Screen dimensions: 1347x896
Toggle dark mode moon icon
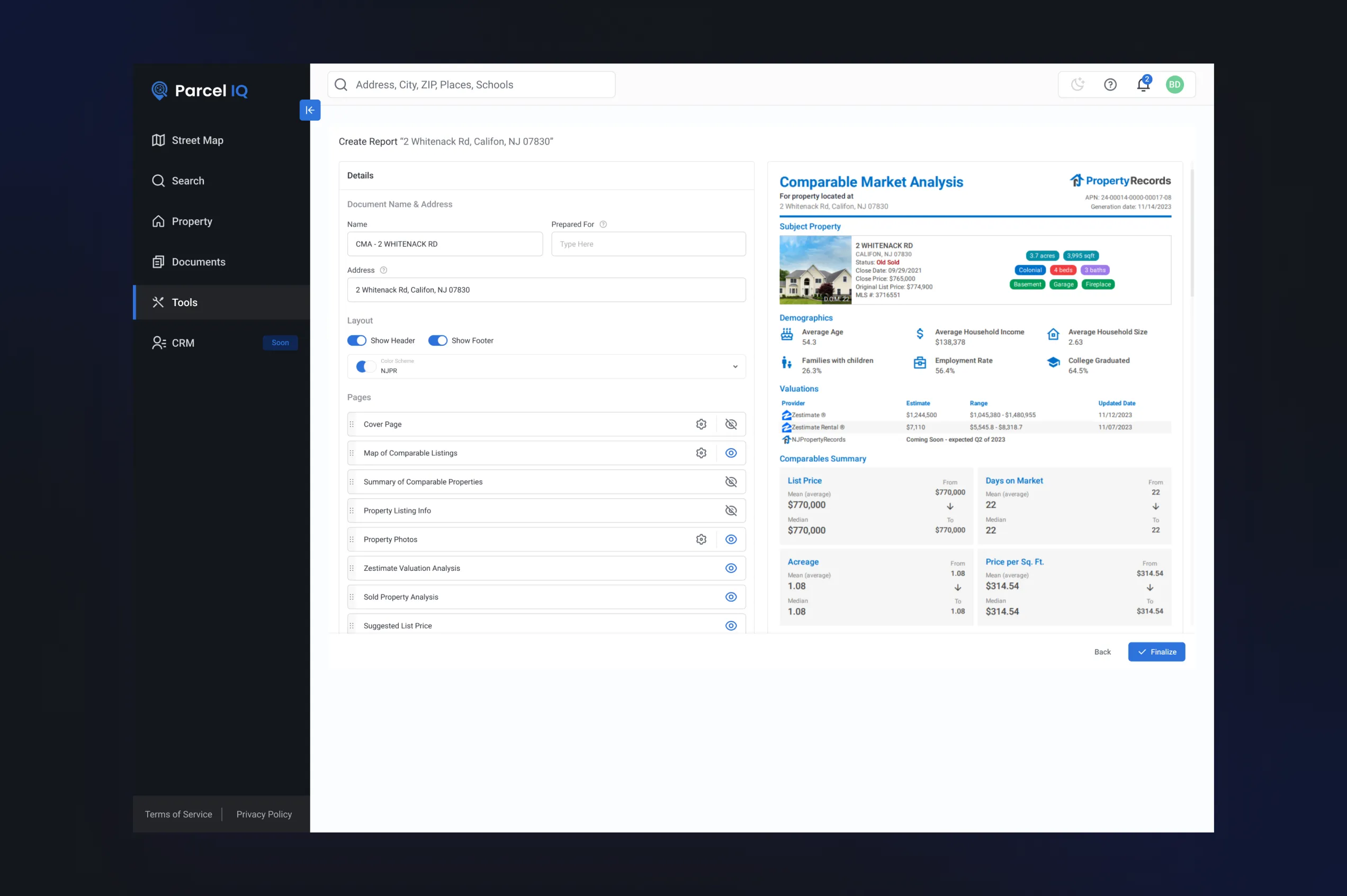click(x=1077, y=85)
